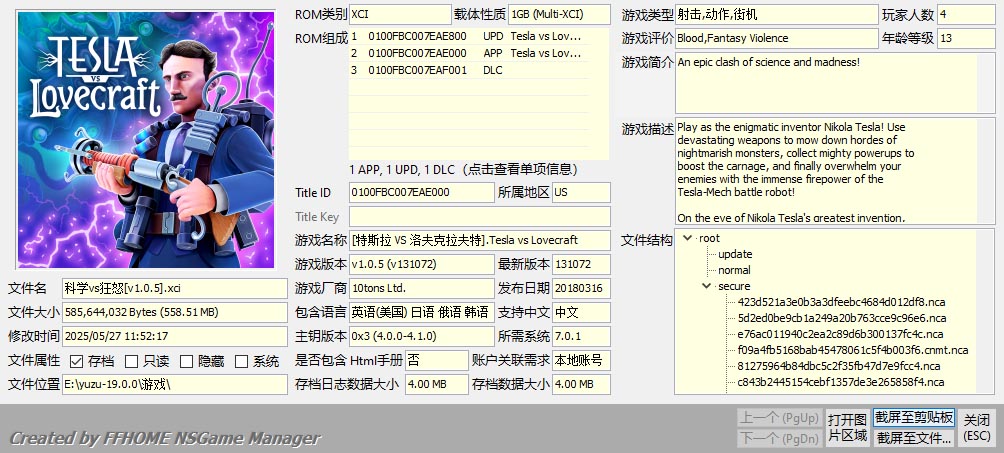The width and height of the screenshot is (1004, 453).
Task: Click 截屏至剪贴板 screenshot to clipboard button
Action: (x=914, y=418)
